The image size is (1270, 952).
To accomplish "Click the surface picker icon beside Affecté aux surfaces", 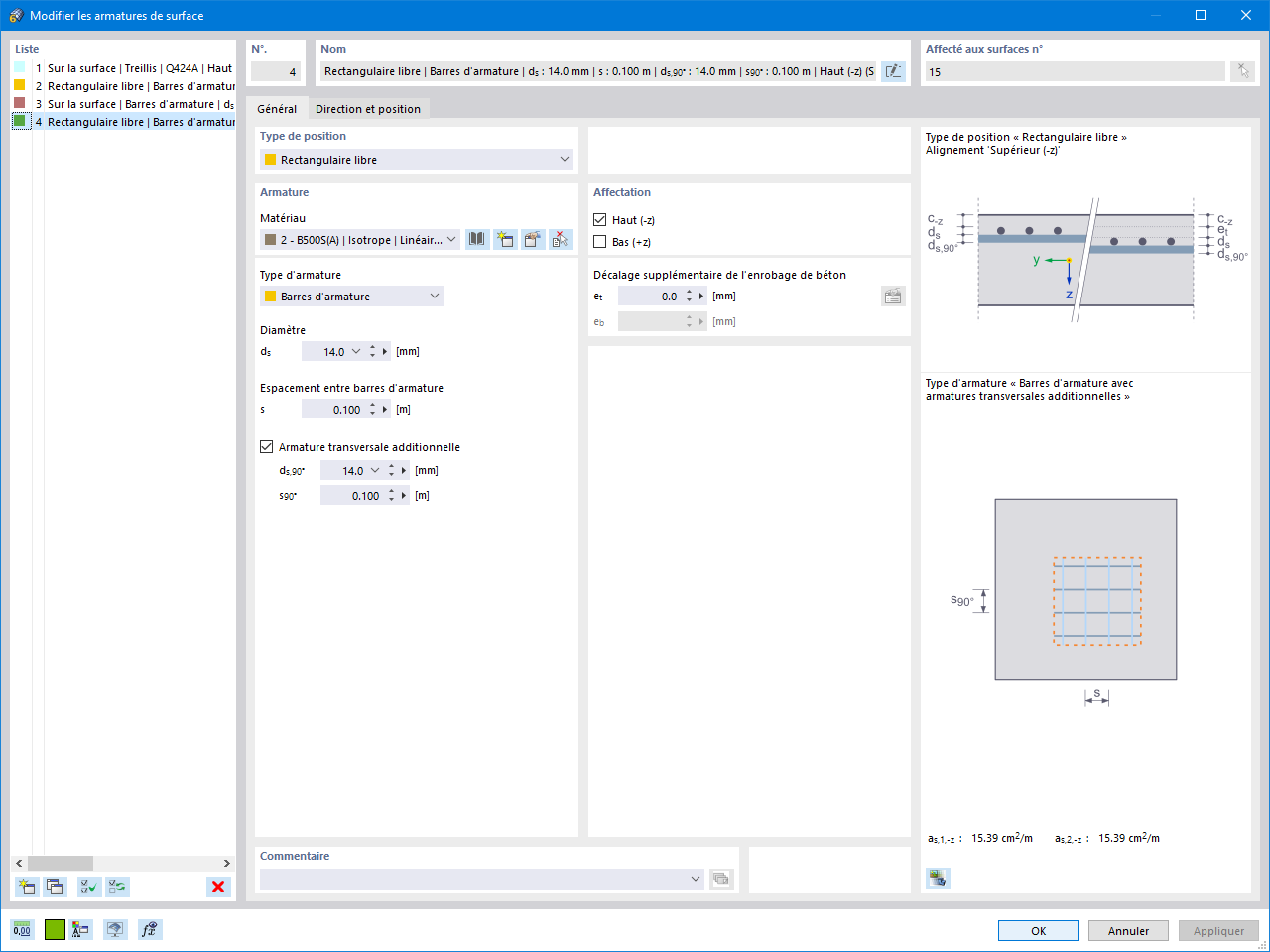I will [x=1242, y=71].
